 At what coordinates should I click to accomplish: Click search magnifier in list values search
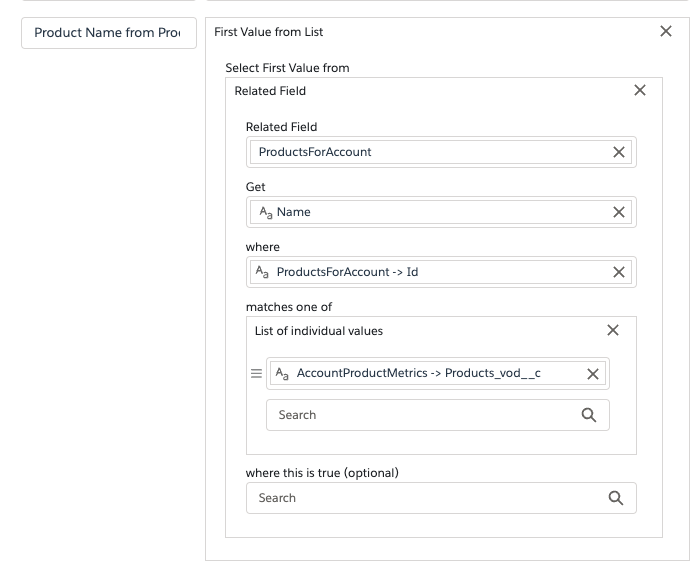[588, 415]
